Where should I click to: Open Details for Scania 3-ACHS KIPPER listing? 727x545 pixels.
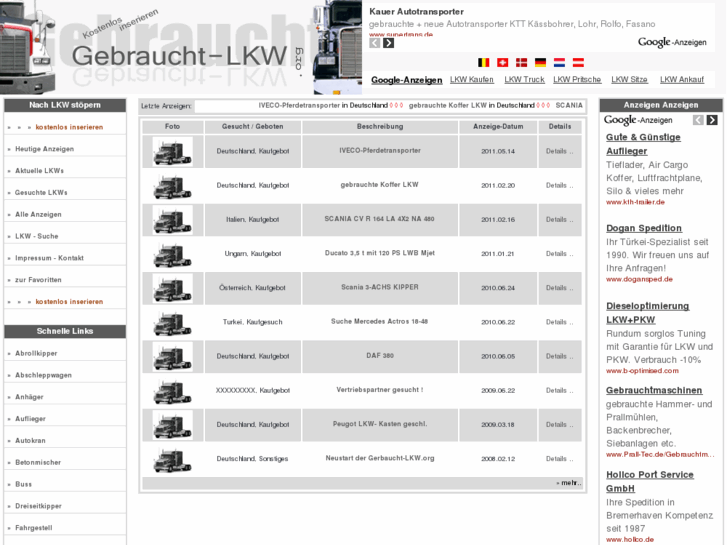tap(559, 288)
